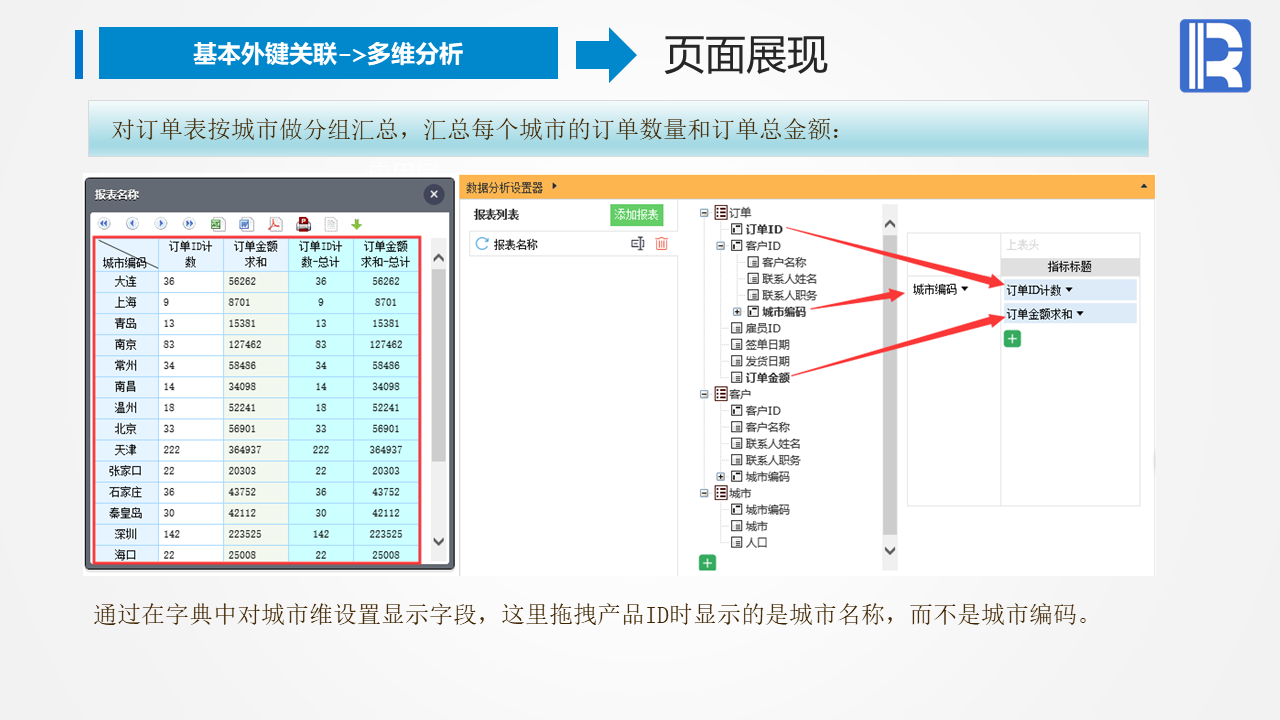Select the 报表名称 entry in the report list

coord(516,244)
